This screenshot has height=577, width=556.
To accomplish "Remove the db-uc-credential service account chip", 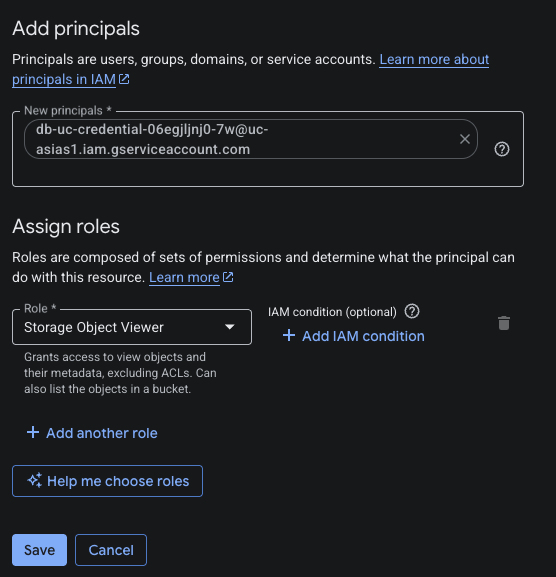I will click(x=465, y=139).
